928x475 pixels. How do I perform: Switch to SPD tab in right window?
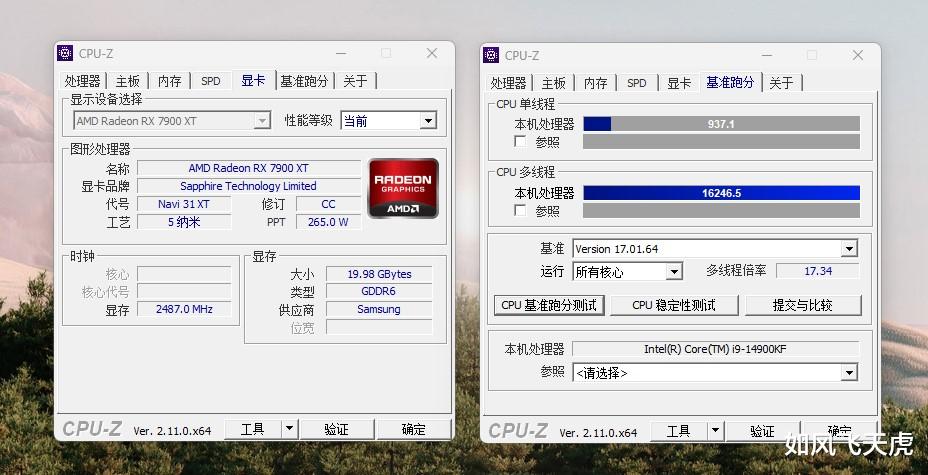tap(637, 83)
